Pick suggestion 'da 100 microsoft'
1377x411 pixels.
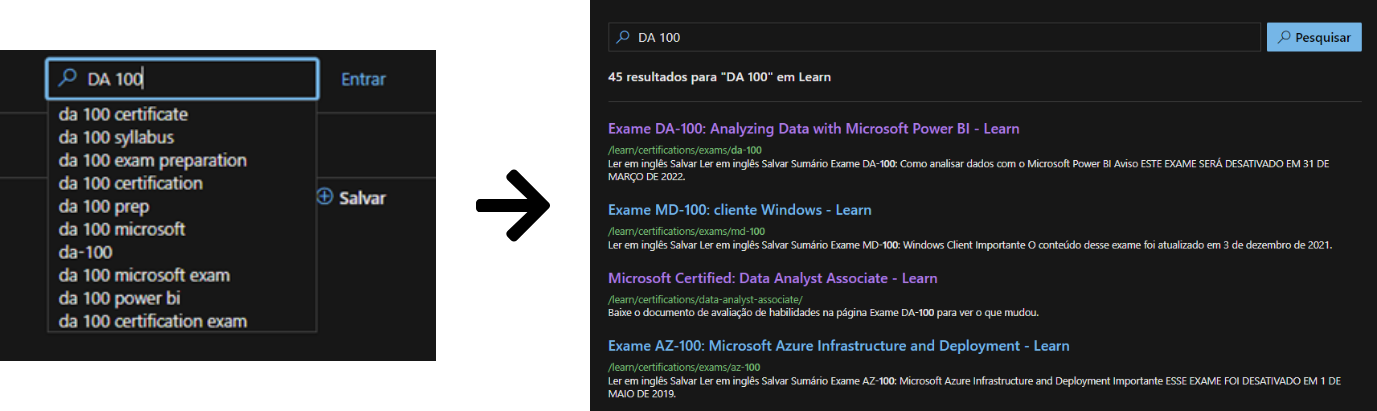click(x=122, y=230)
